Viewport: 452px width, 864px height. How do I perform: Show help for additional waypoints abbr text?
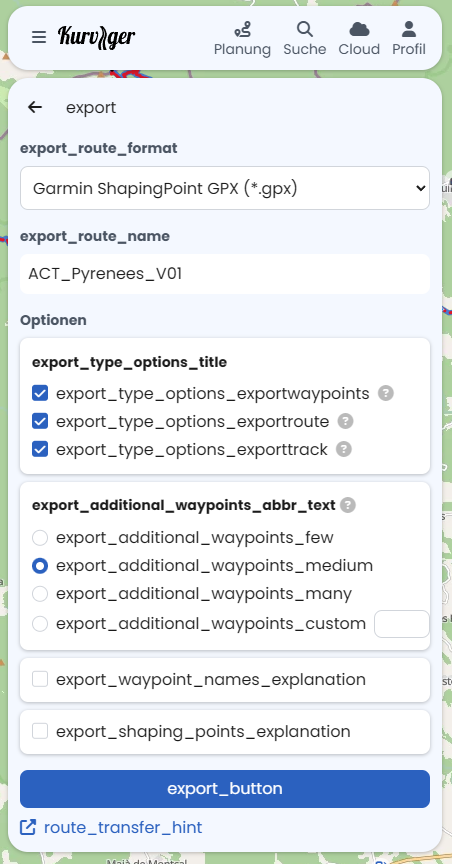pyautogui.click(x=348, y=505)
